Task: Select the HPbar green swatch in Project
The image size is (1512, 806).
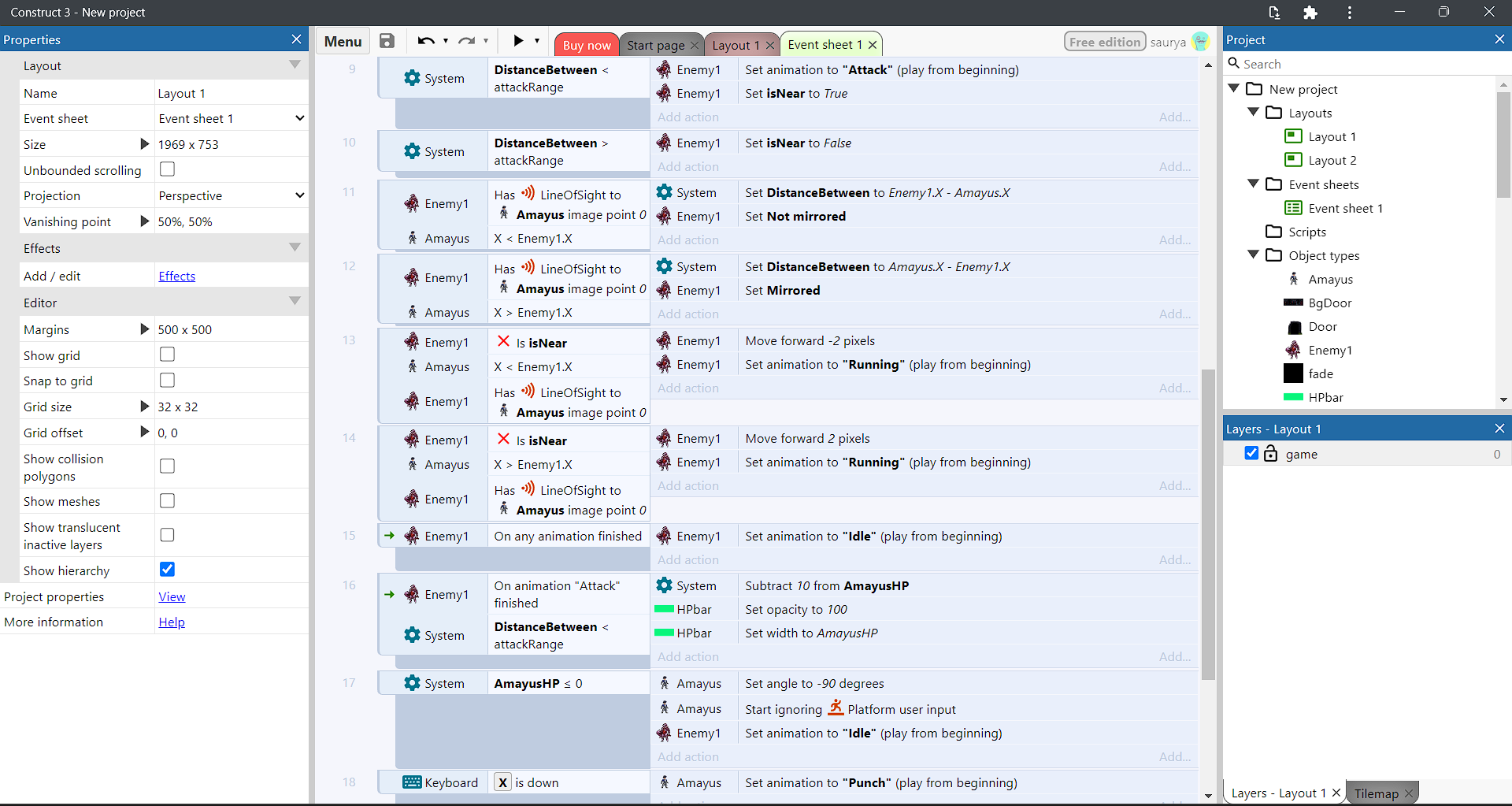Action: coord(1293,397)
